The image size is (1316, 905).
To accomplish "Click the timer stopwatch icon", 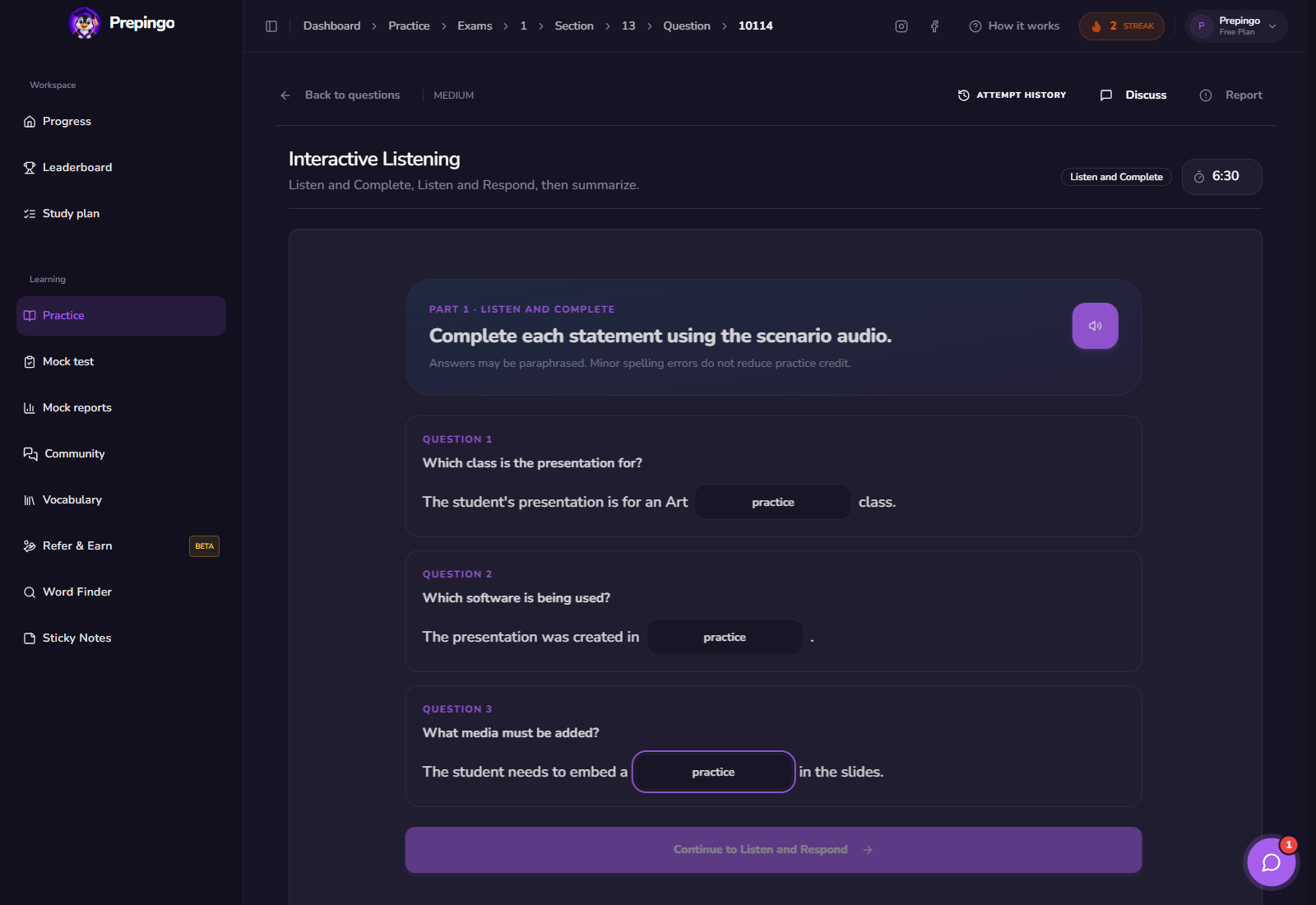I will click(1199, 177).
